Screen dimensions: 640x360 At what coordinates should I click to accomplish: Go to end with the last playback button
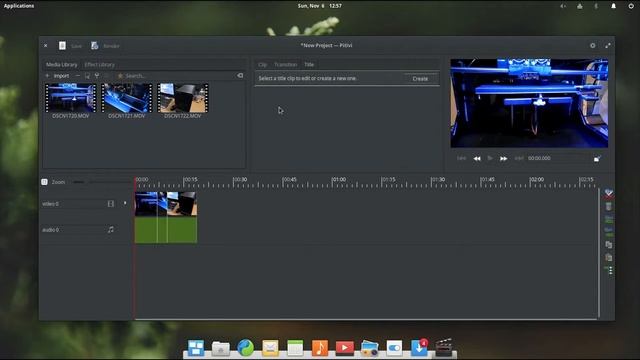(519, 158)
